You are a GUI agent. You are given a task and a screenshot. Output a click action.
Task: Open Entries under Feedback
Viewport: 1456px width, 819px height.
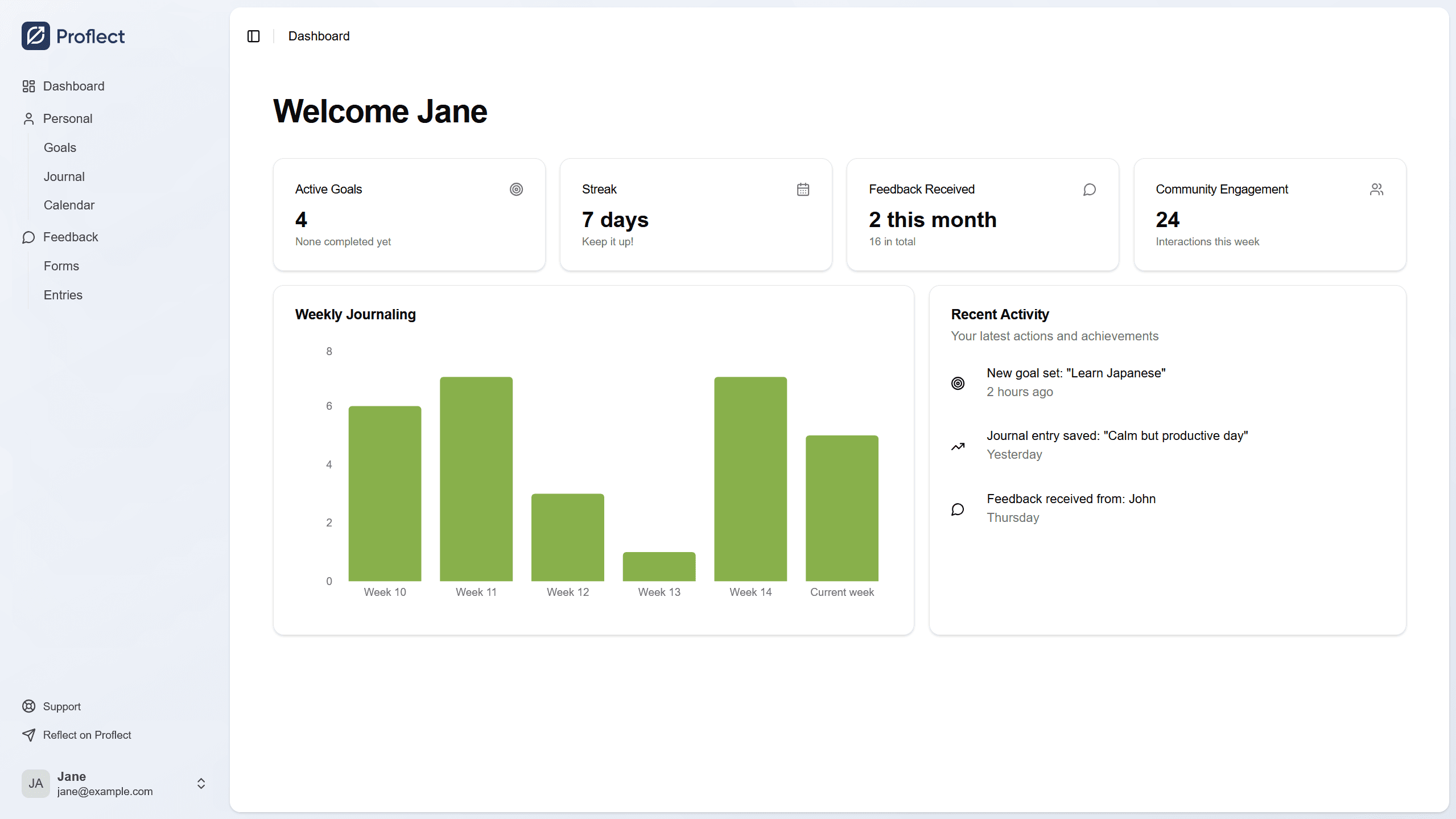[63, 295]
